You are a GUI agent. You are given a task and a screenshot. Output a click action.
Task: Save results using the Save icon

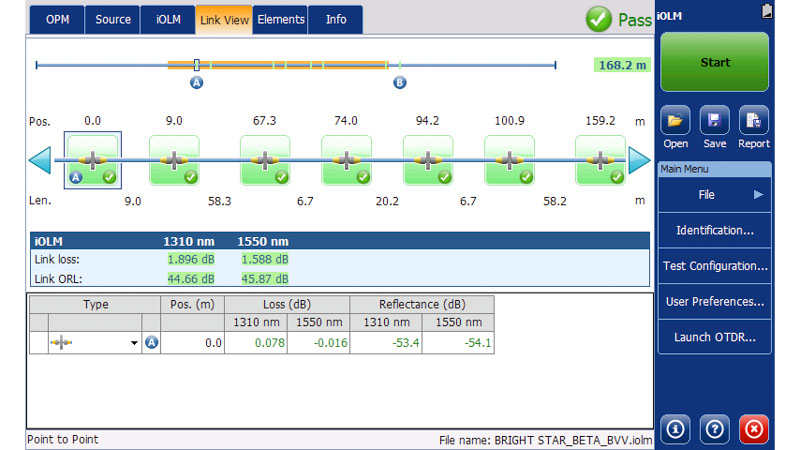coord(714,121)
